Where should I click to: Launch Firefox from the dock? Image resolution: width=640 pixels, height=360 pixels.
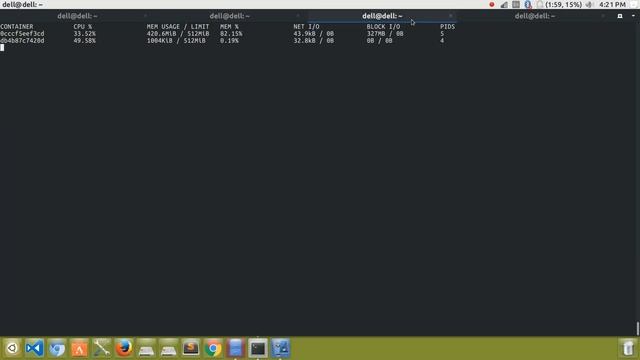[124, 348]
